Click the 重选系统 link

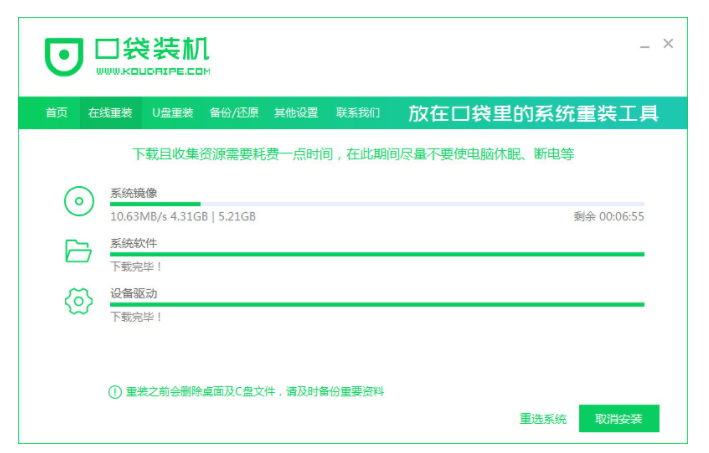[x=543, y=419]
